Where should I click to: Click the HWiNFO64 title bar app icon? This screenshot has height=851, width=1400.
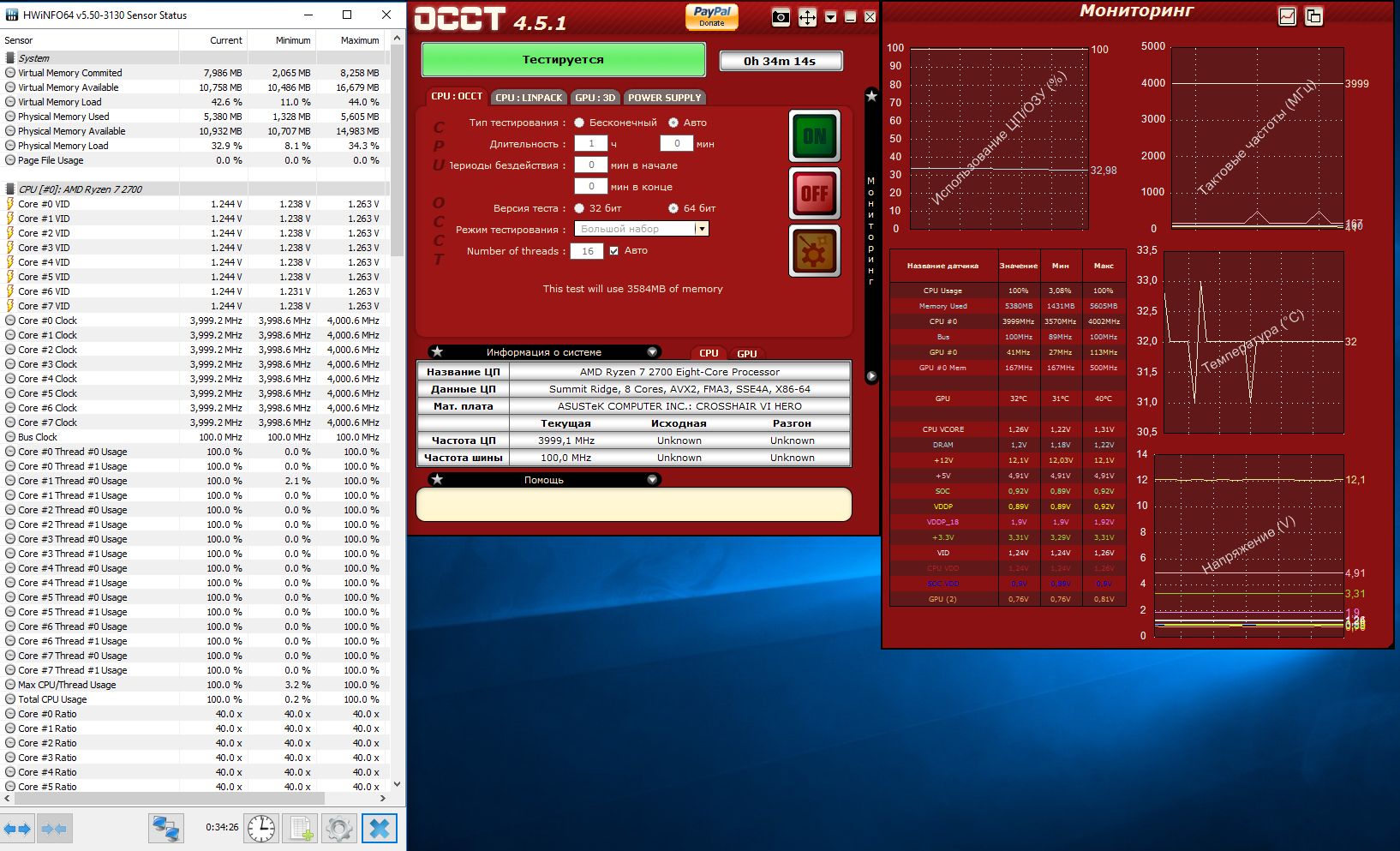(x=12, y=15)
